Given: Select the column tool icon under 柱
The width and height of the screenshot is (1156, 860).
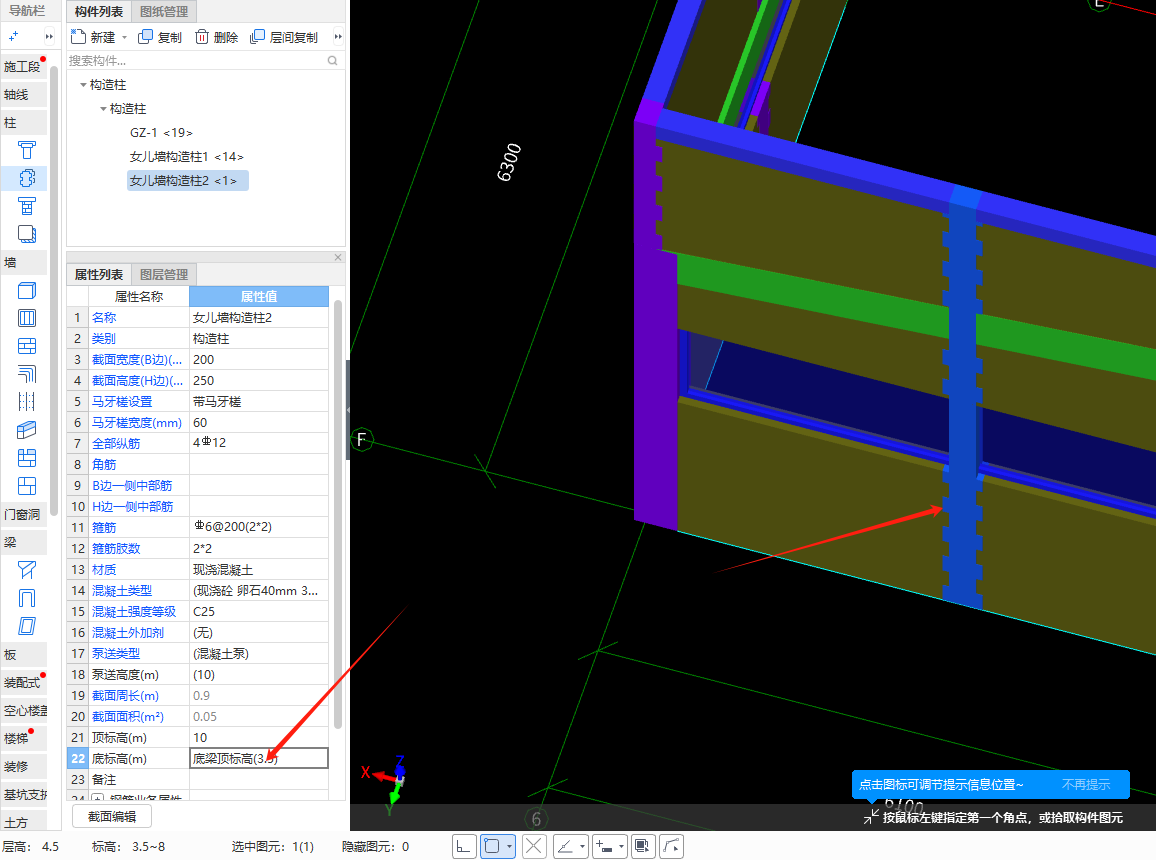Looking at the screenshot, I should click(x=27, y=150).
